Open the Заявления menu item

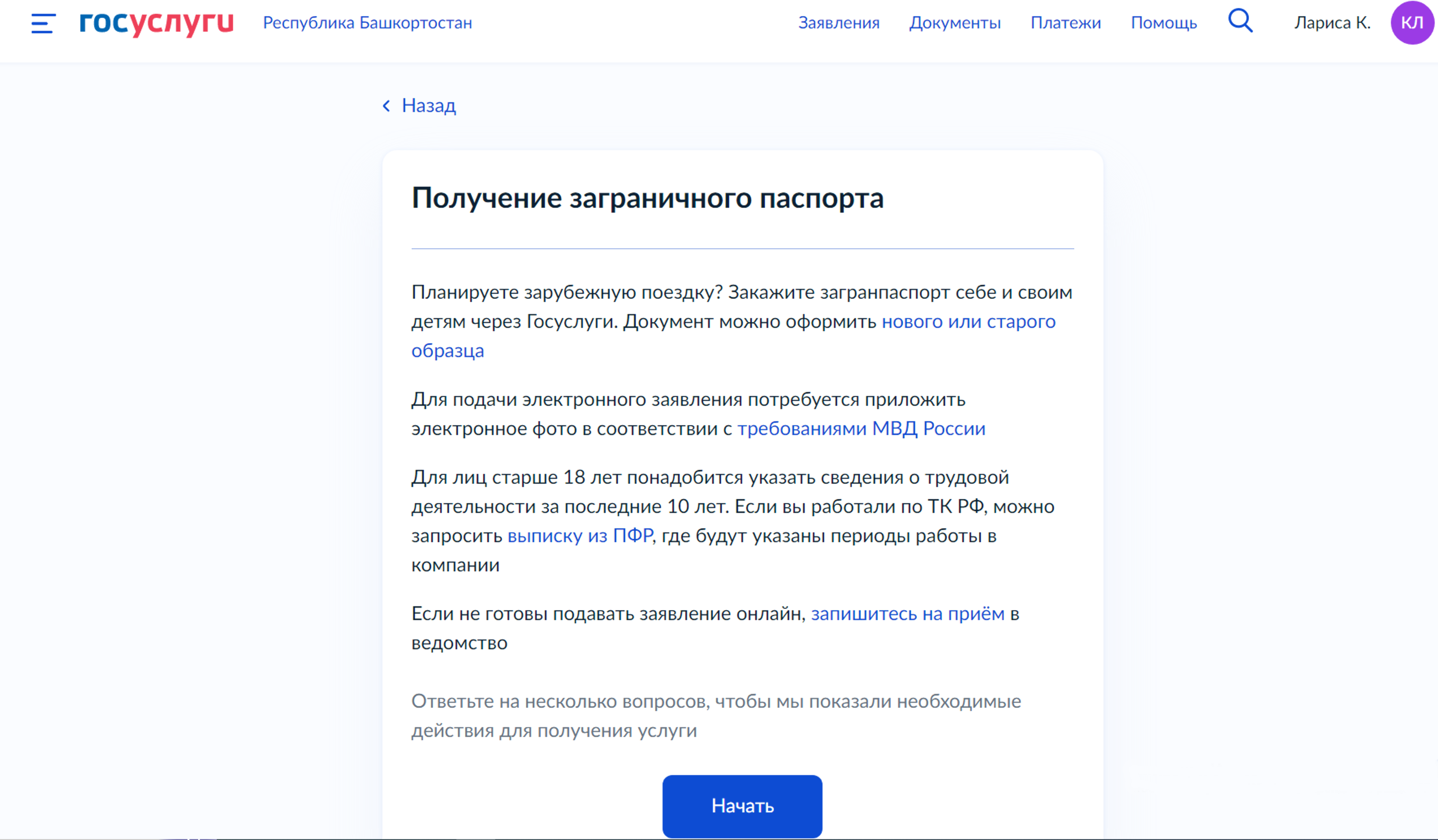[838, 23]
